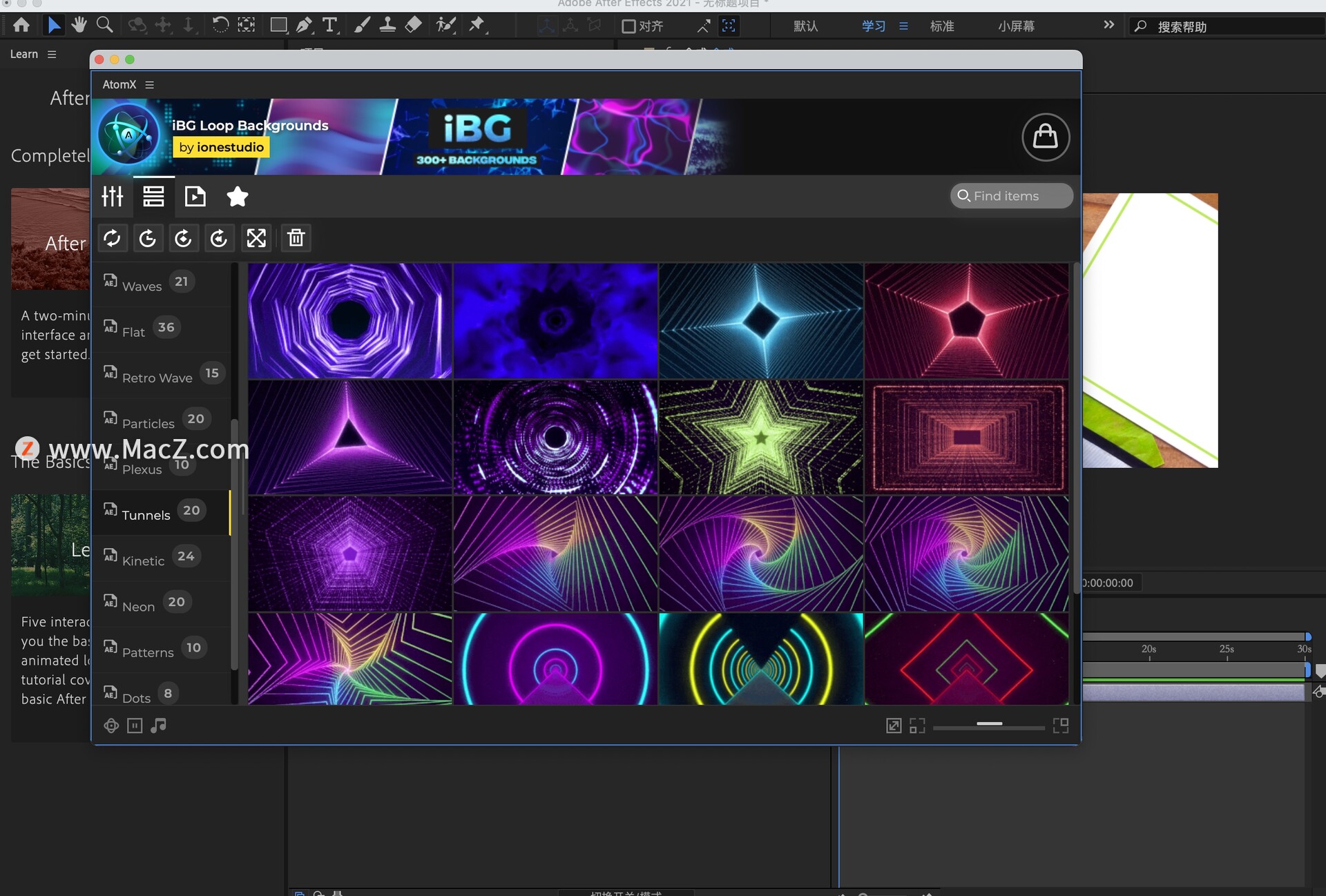Select the Type tool
The width and height of the screenshot is (1326, 896).
point(330,26)
